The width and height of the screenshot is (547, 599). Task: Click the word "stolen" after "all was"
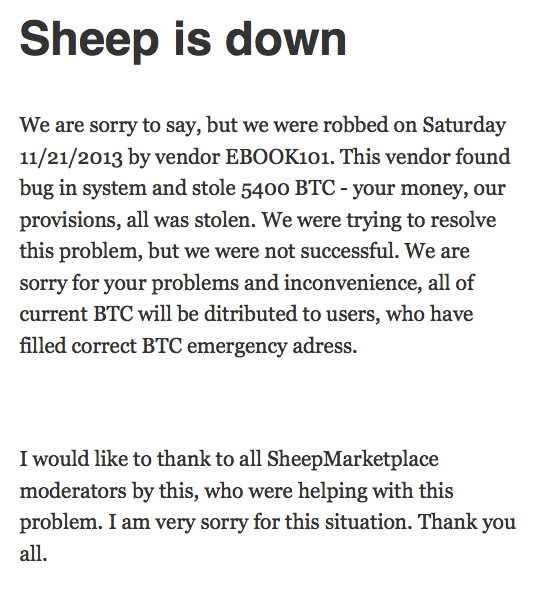coord(225,220)
